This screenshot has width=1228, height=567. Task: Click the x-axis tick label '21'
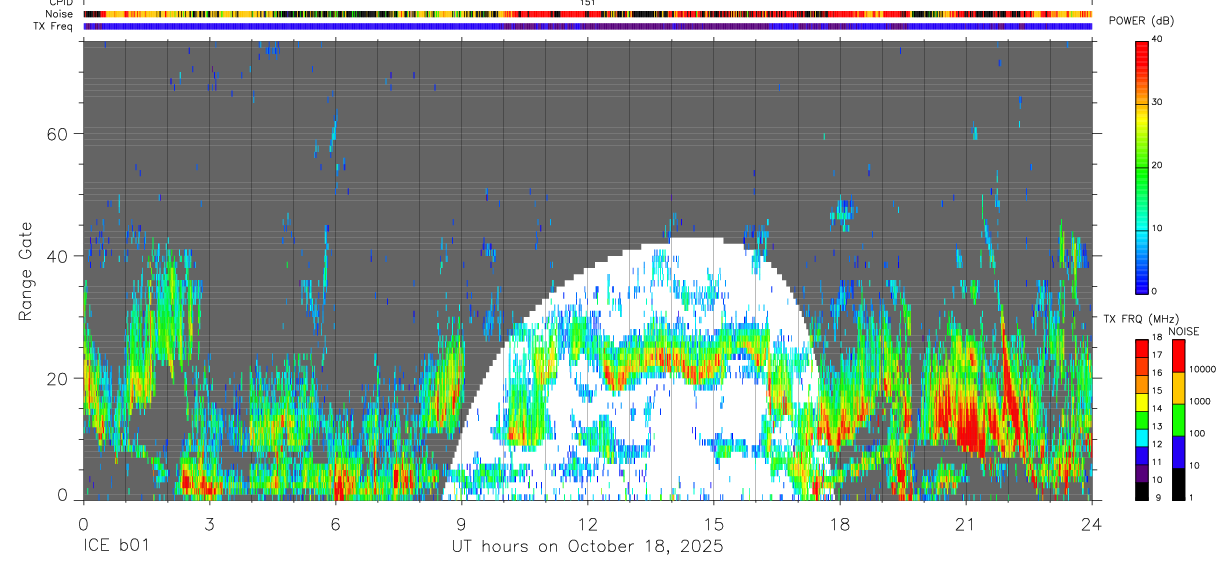coord(966,523)
